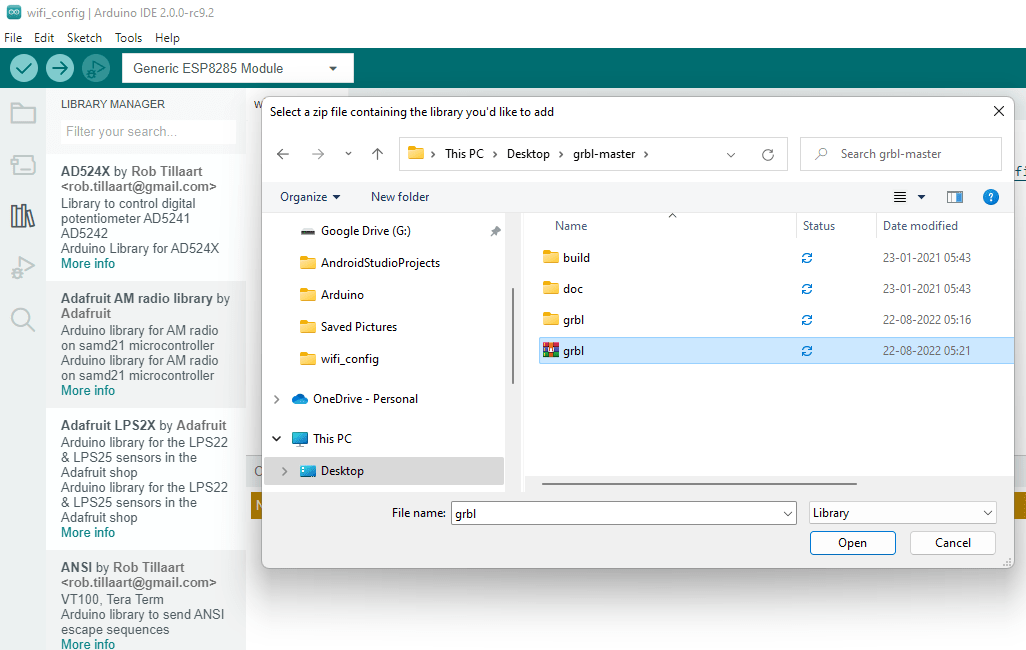Sort by Date modified column header
1026x650 pixels.
[x=920, y=226]
